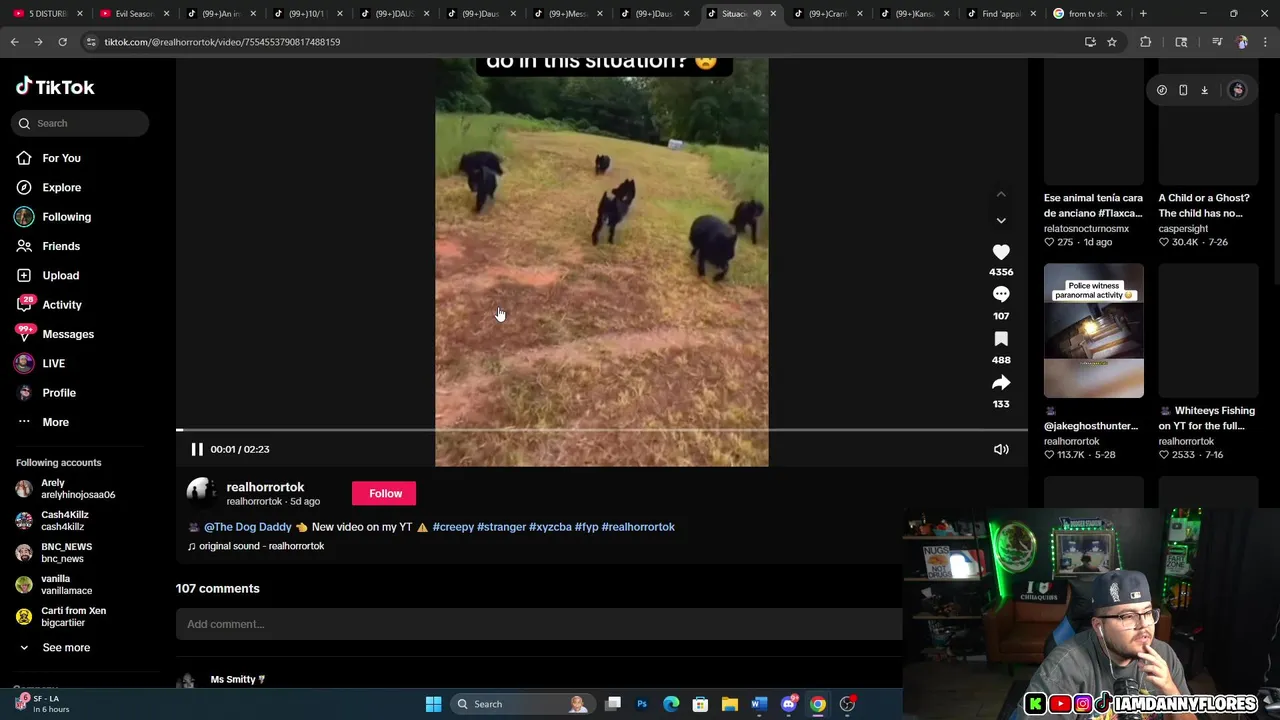Open @The Dog Daddy mention
This screenshot has width=1280, height=720.
pos(248,527)
